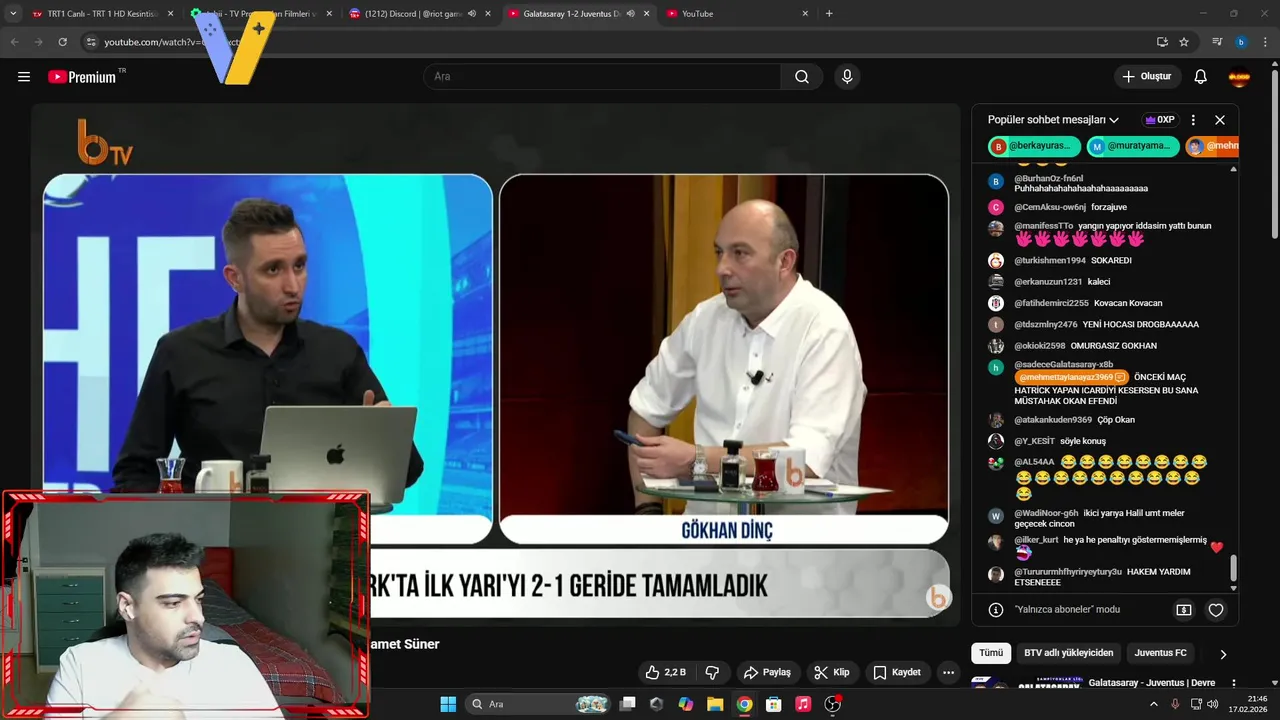Click the Windows taskbar Ara search box
Screen dimensions: 1280x720
coord(538,704)
